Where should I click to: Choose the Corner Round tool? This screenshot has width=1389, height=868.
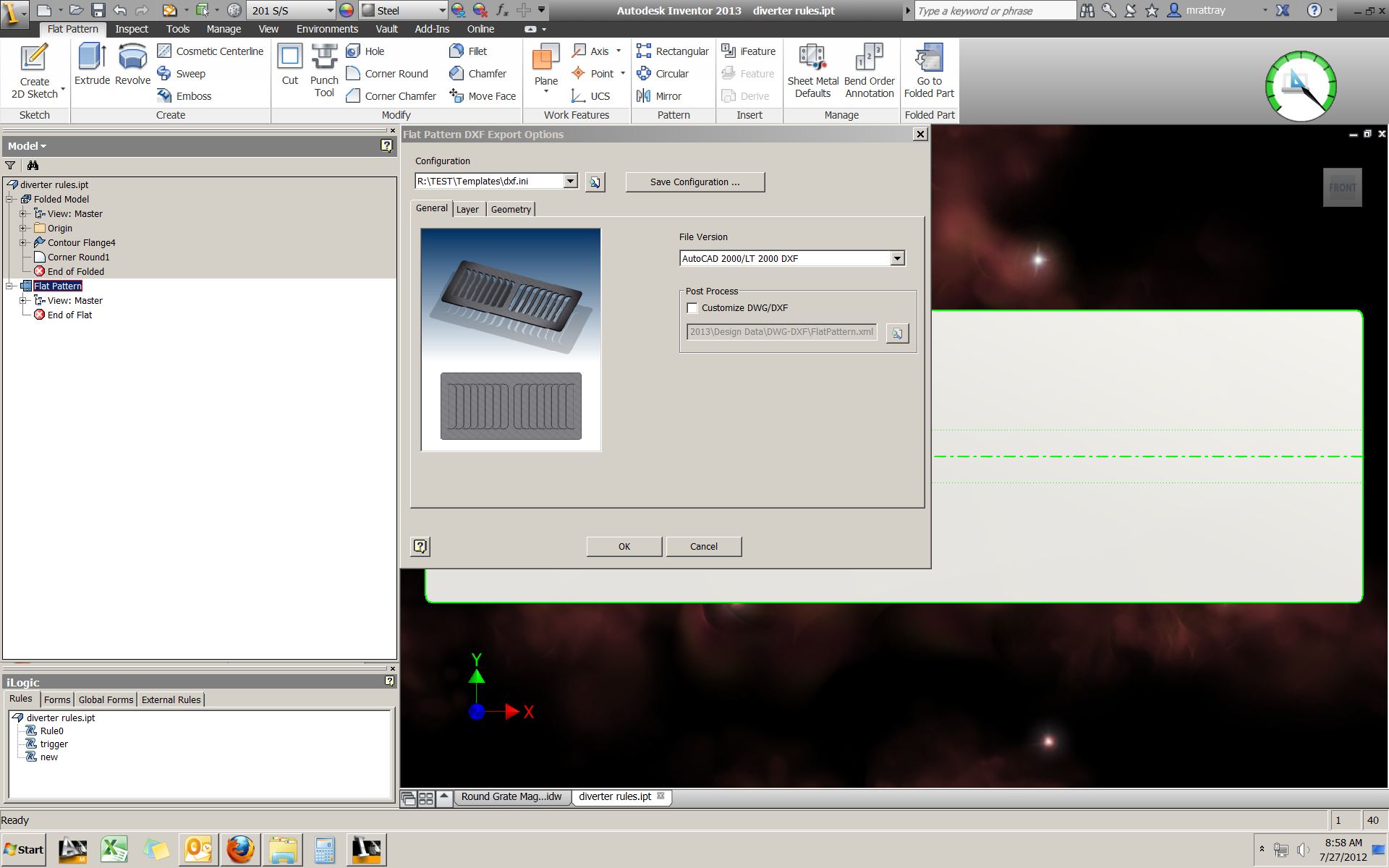(387, 74)
